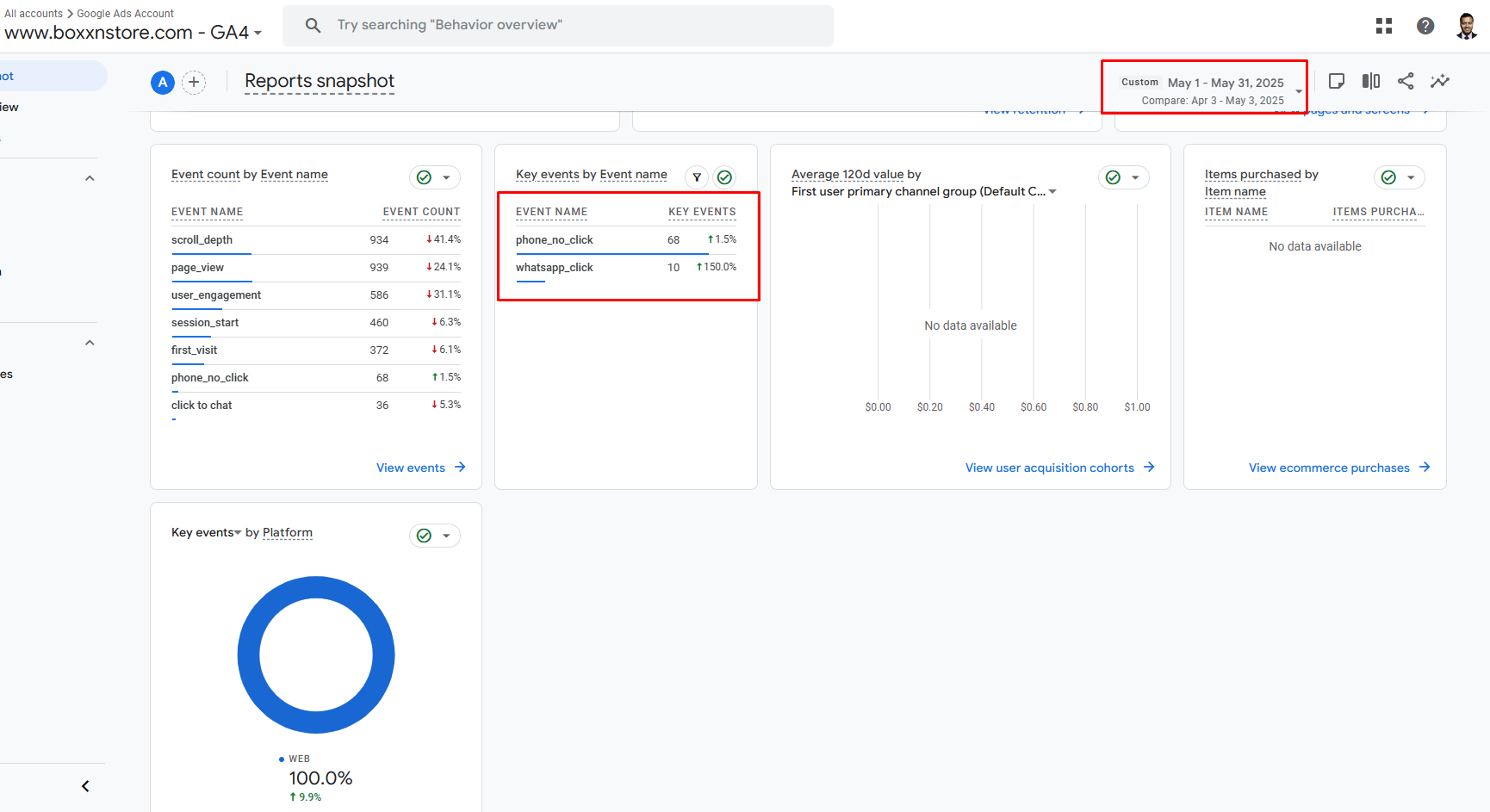The height and width of the screenshot is (812, 1490).
Task: Open the Insights sparkline icon
Action: 1440,81
